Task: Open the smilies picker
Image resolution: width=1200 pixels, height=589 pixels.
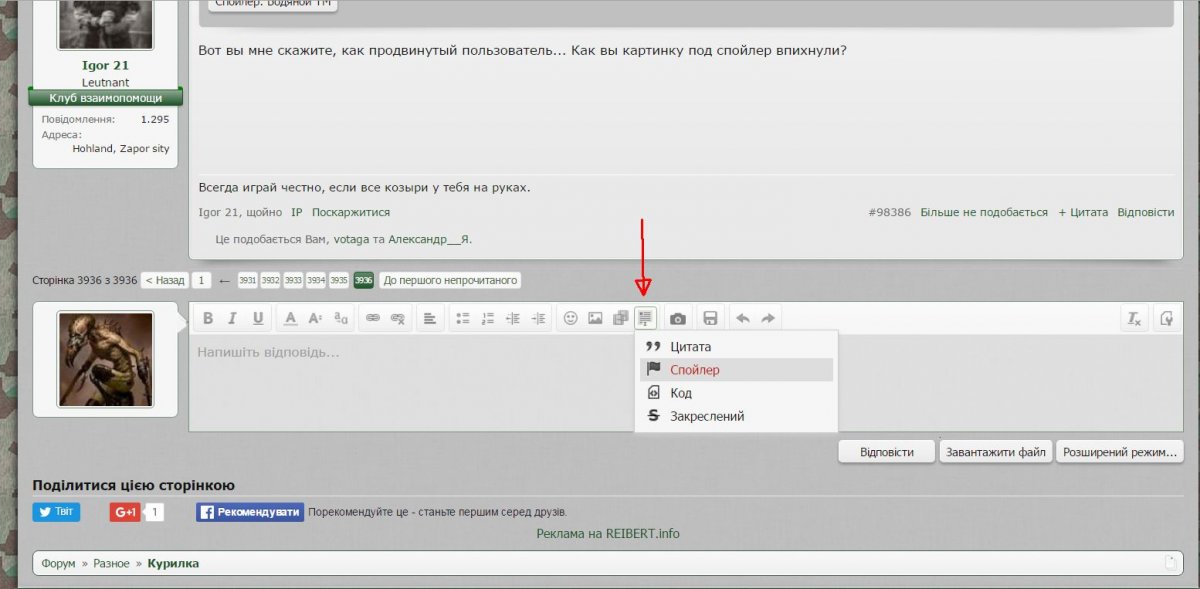Action: click(x=570, y=318)
